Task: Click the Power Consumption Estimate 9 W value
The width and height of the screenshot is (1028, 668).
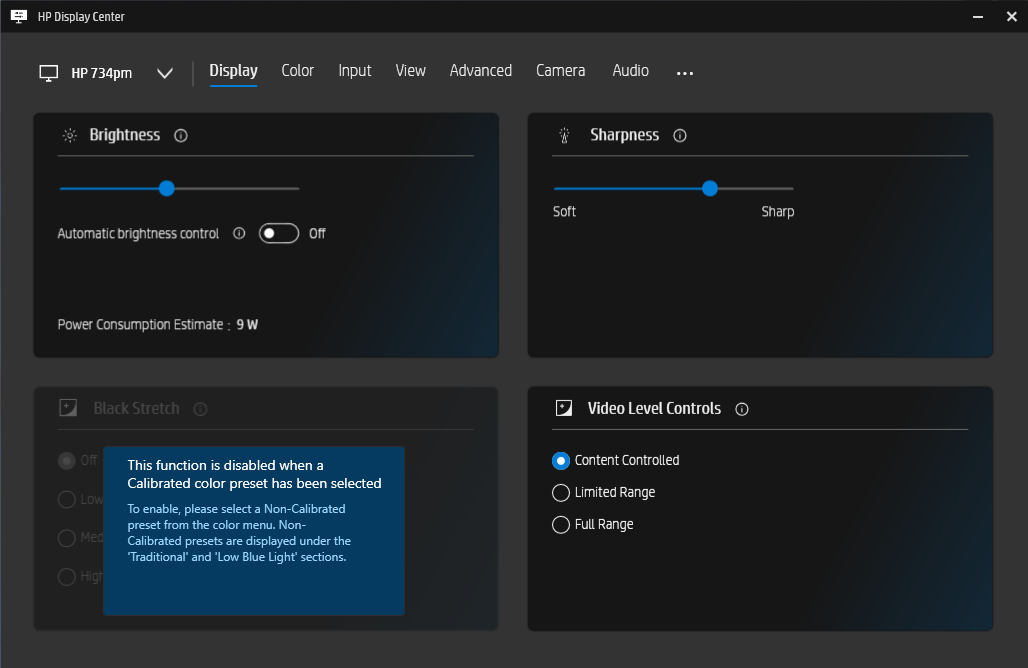Action: (247, 324)
